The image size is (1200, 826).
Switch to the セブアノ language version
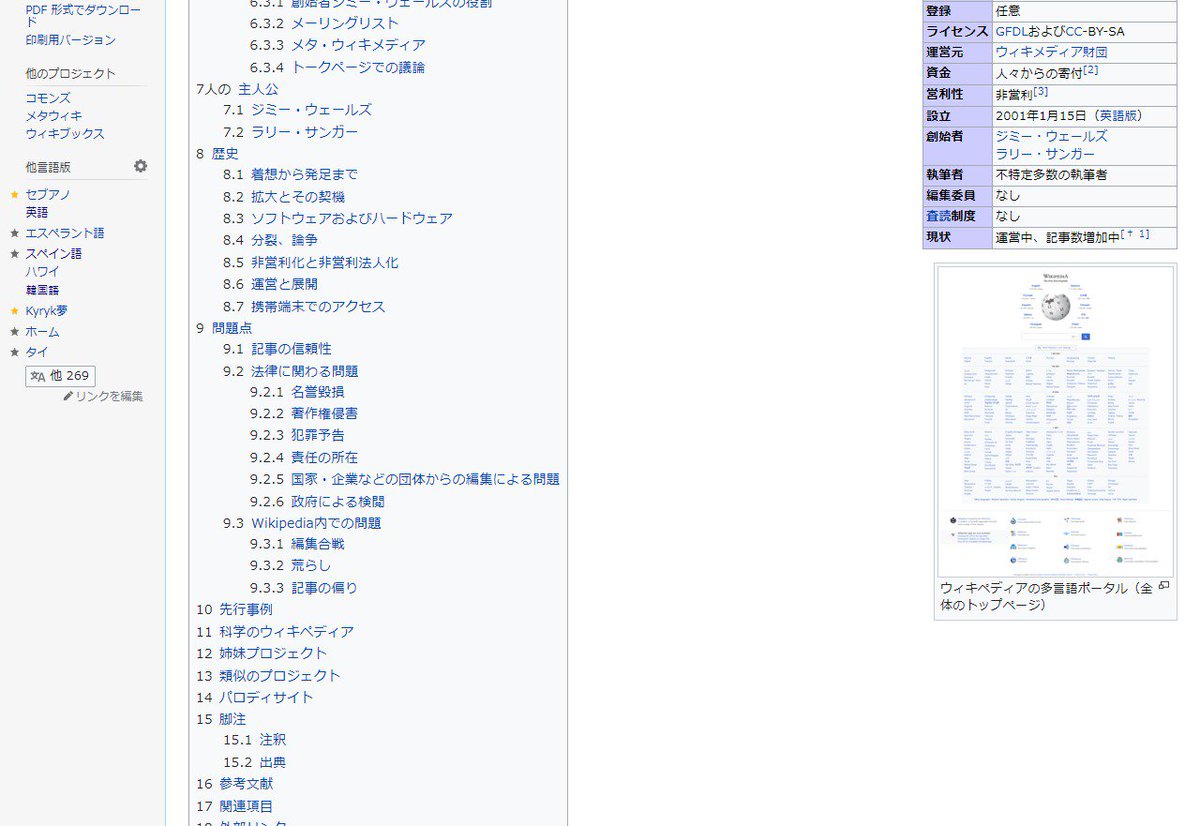(48, 194)
